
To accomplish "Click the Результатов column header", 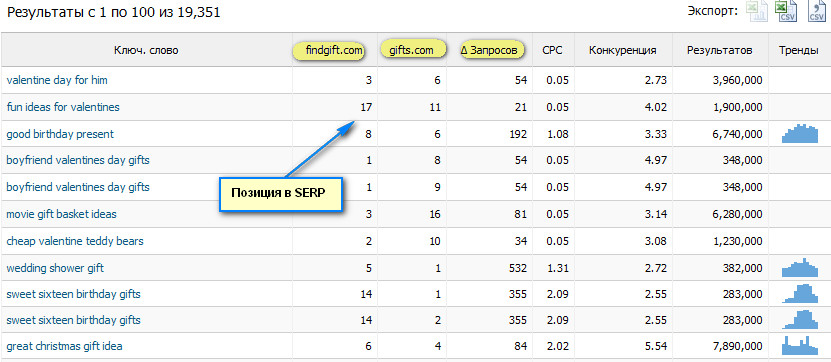I will [720, 50].
